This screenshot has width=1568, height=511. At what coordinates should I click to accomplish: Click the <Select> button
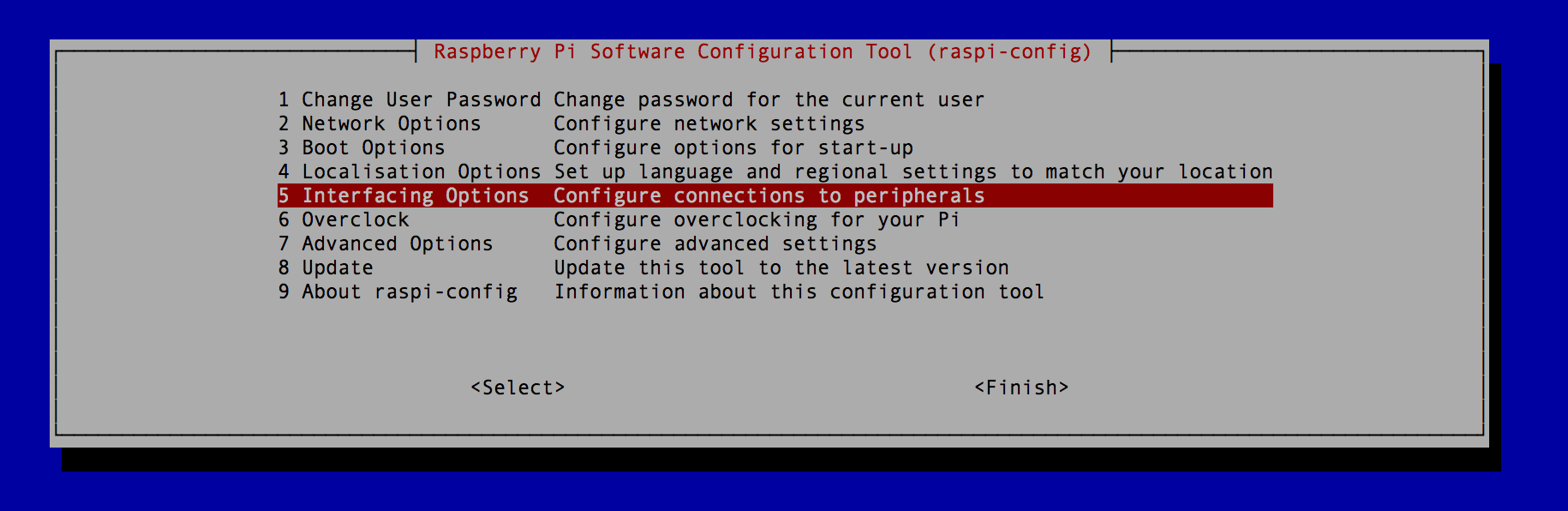(518, 388)
